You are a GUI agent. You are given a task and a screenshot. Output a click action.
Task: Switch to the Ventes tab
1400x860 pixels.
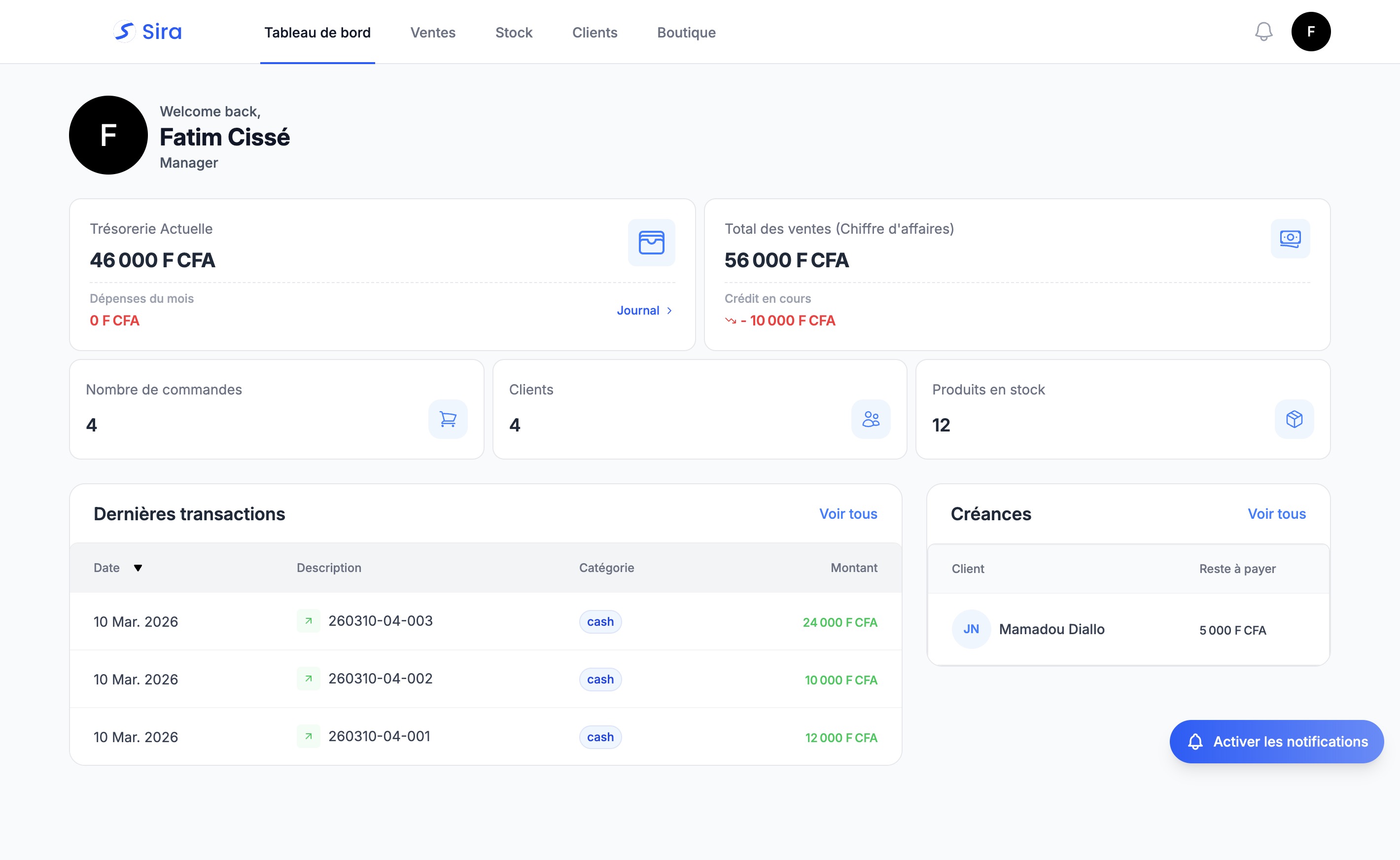click(x=432, y=33)
